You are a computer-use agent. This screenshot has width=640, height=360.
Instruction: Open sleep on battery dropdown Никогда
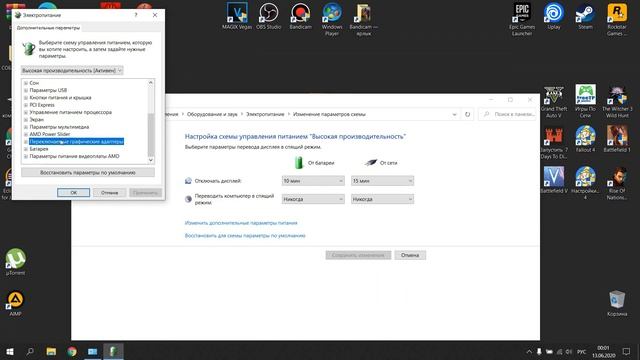click(313, 199)
